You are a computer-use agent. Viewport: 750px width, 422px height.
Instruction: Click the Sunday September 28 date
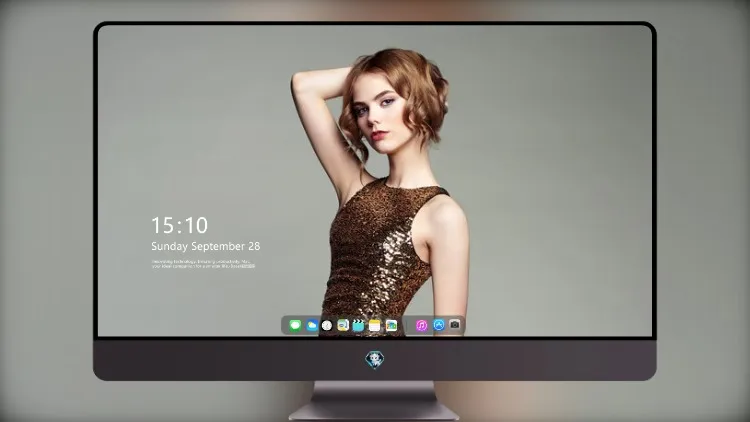(206, 246)
